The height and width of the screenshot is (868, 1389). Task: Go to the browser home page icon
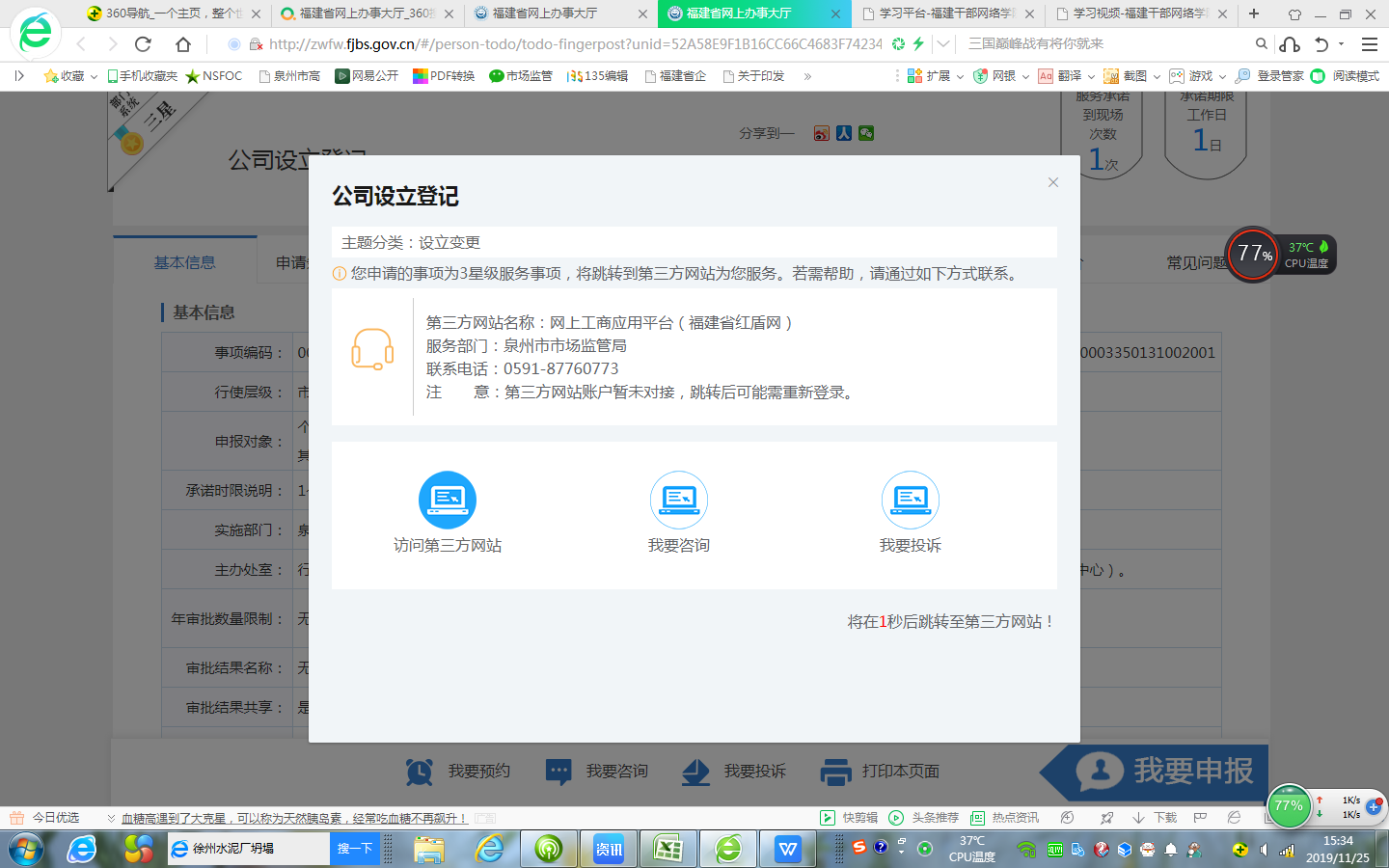coord(183,44)
